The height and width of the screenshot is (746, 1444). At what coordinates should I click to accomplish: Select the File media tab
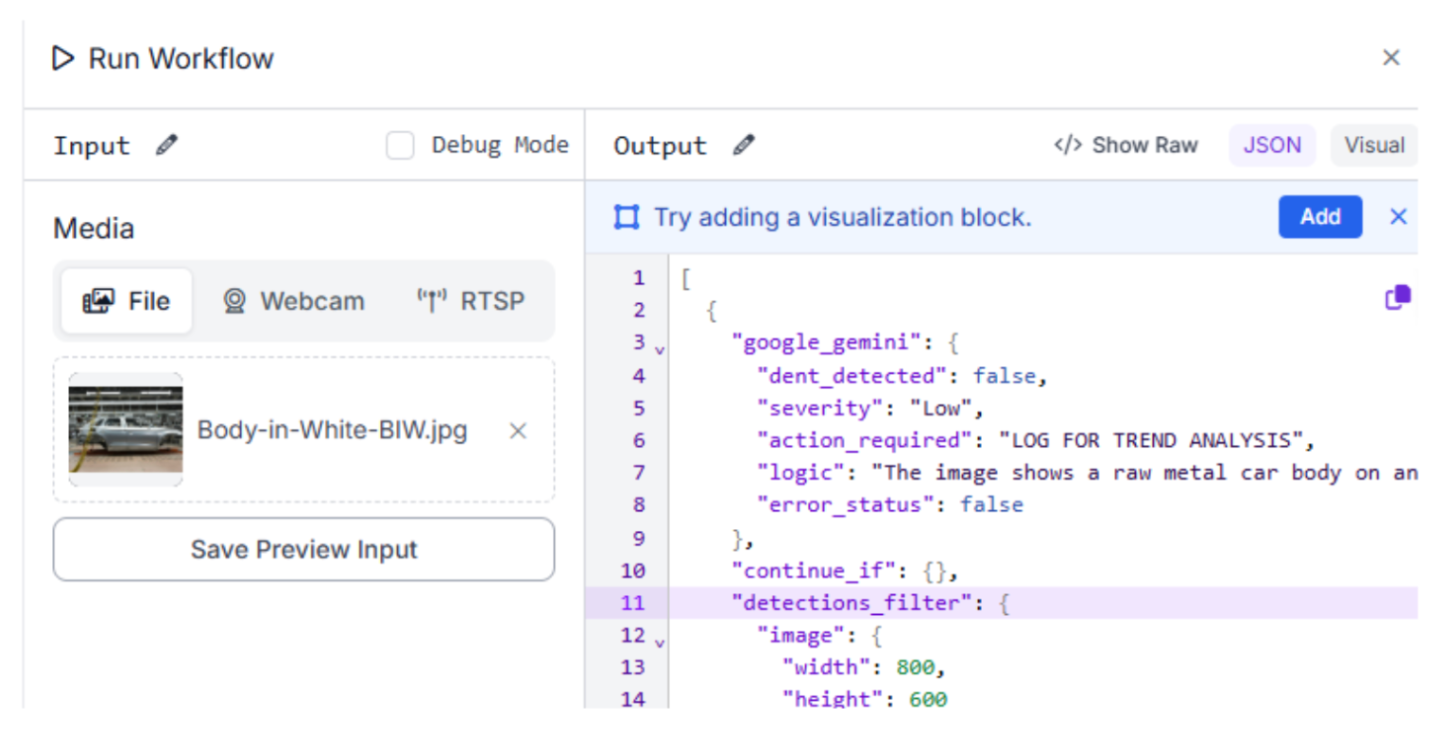(126, 301)
